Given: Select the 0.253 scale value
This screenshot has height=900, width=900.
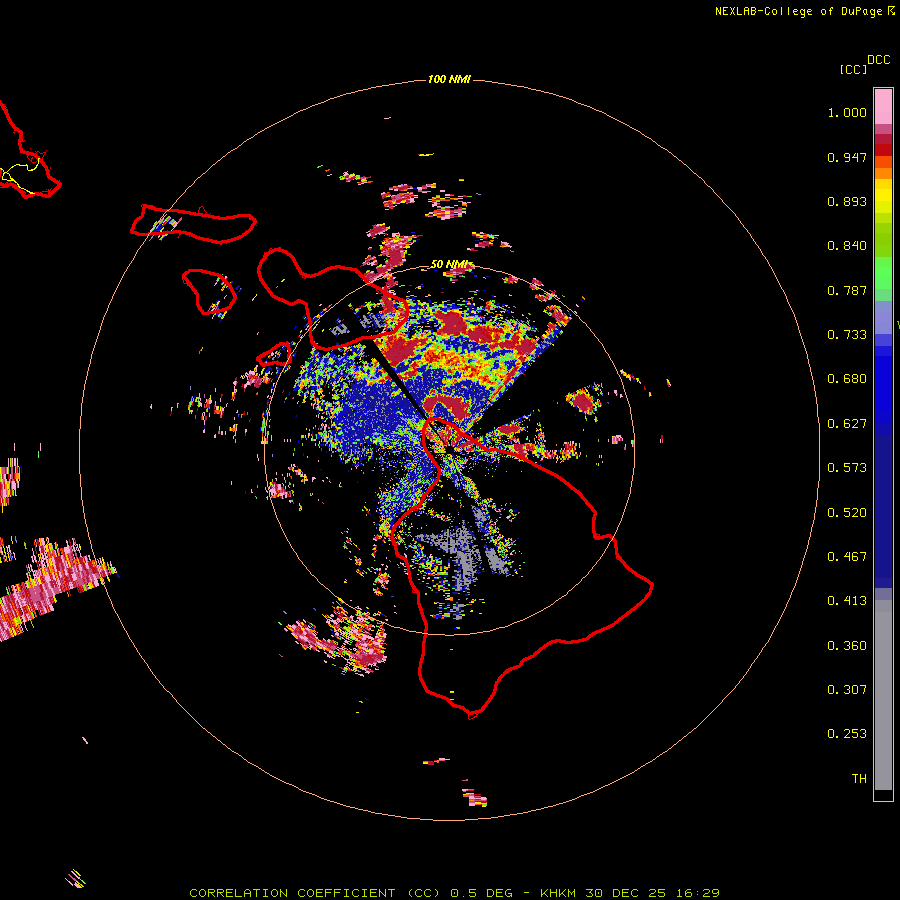Looking at the screenshot, I should pos(847,734).
